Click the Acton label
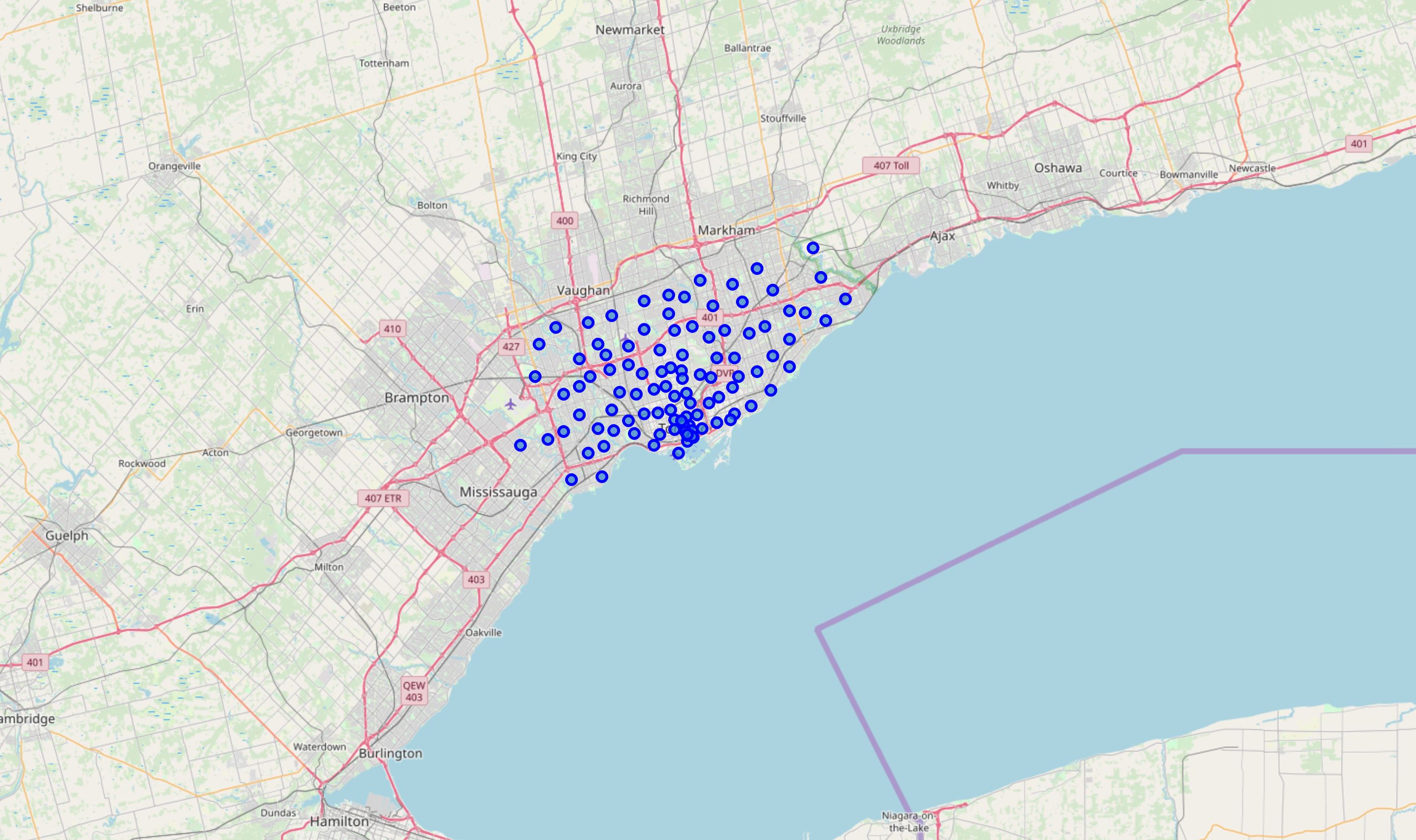The height and width of the screenshot is (840, 1416). pyautogui.click(x=216, y=453)
